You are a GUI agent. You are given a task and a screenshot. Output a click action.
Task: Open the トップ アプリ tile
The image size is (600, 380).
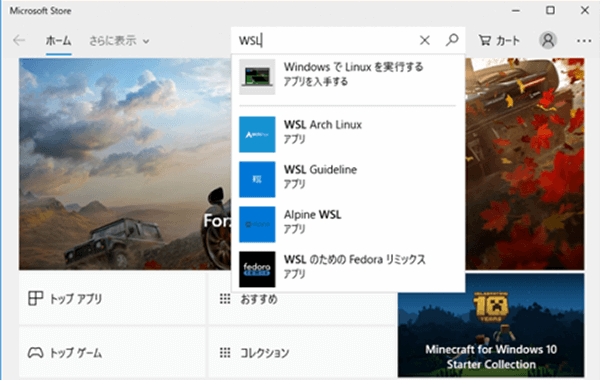click(112, 298)
